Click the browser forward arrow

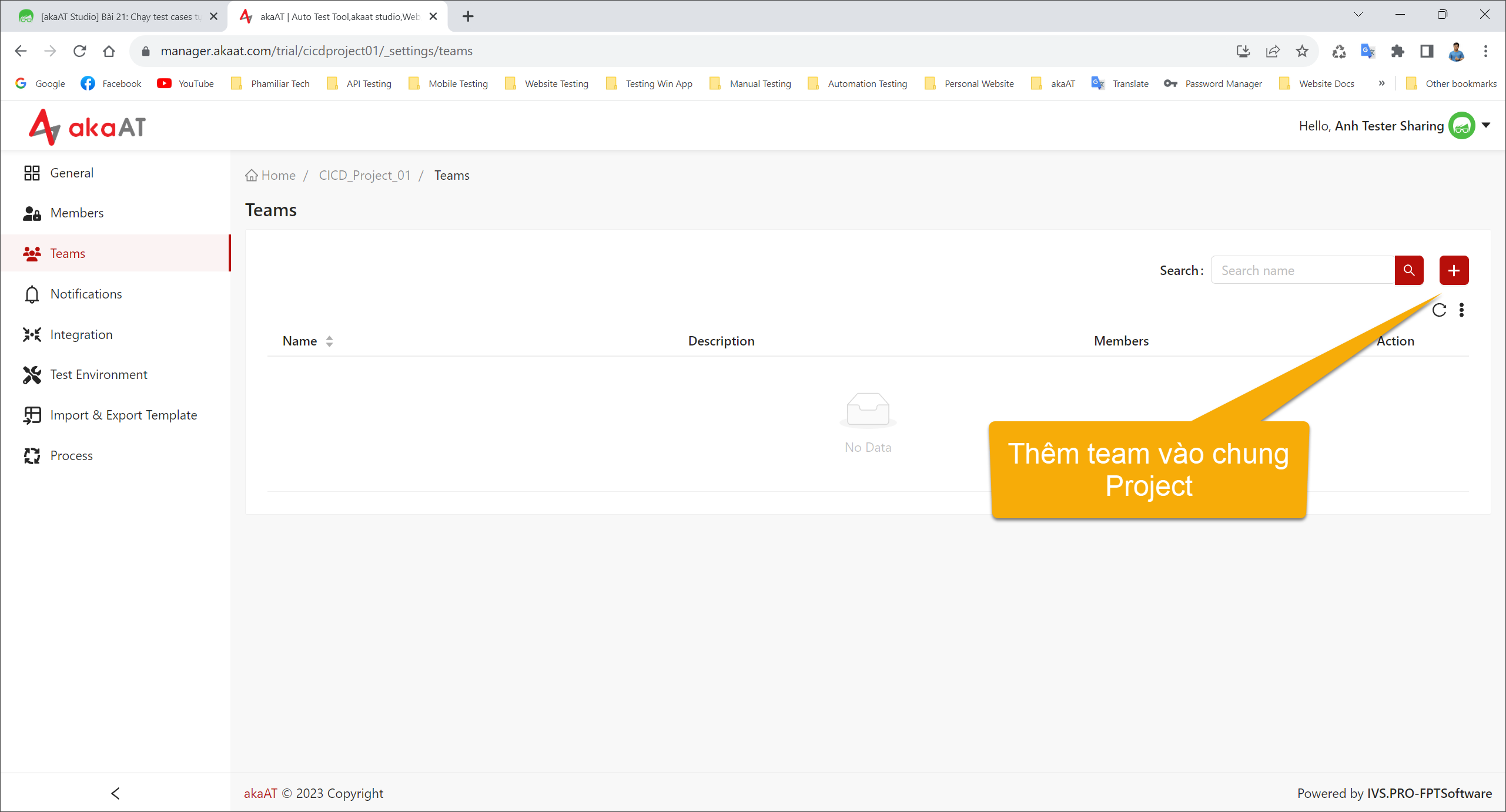(50, 51)
